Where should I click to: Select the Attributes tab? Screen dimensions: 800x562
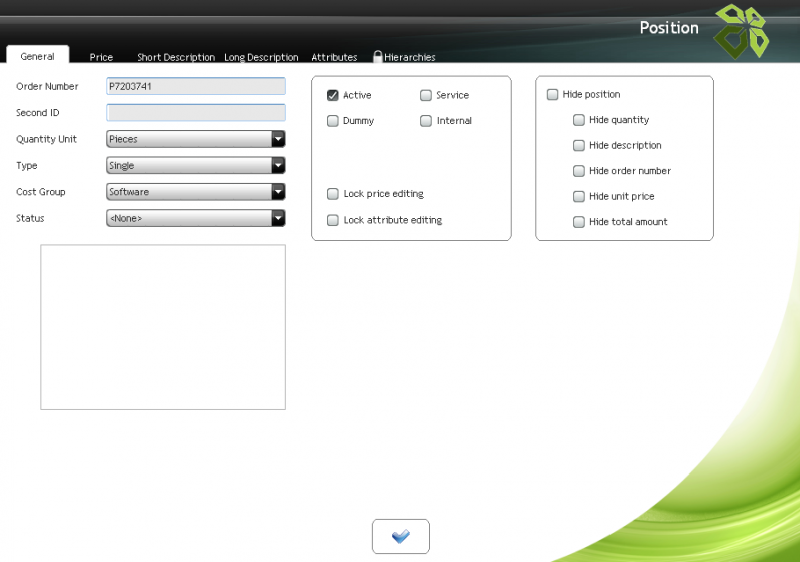[x=334, y=57]
